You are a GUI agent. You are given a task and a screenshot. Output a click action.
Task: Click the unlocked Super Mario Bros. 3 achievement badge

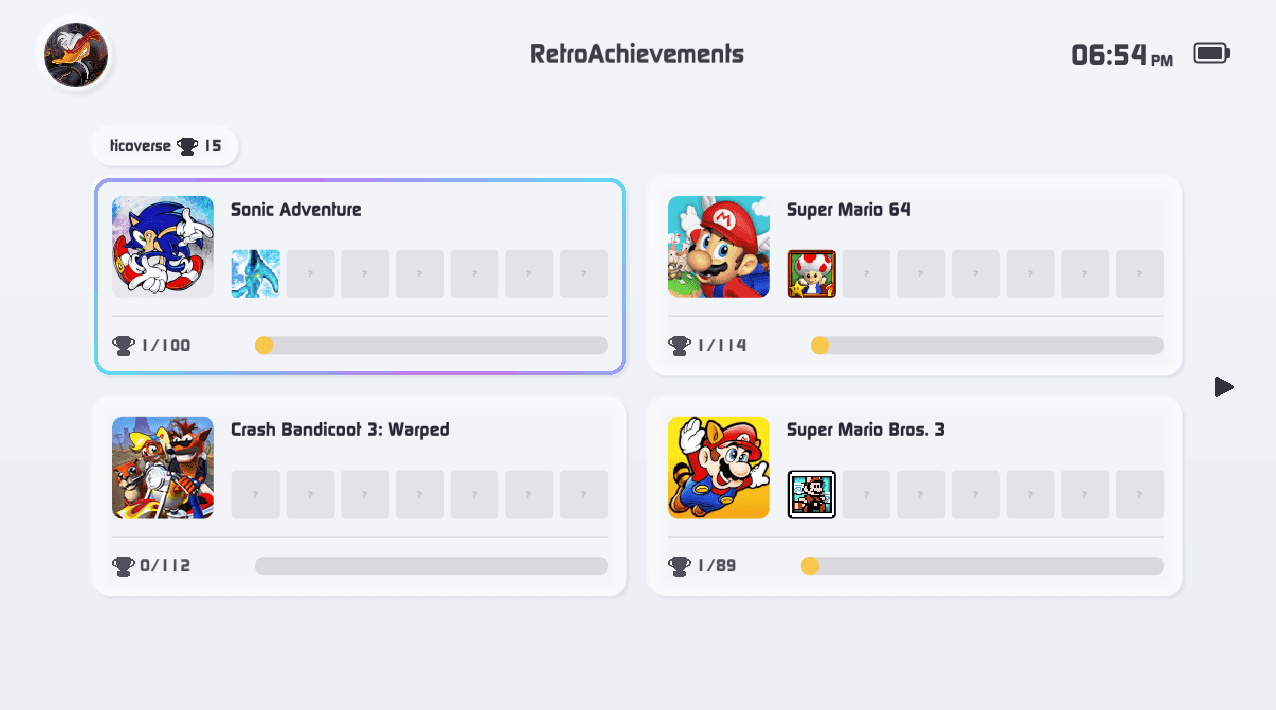812,494
